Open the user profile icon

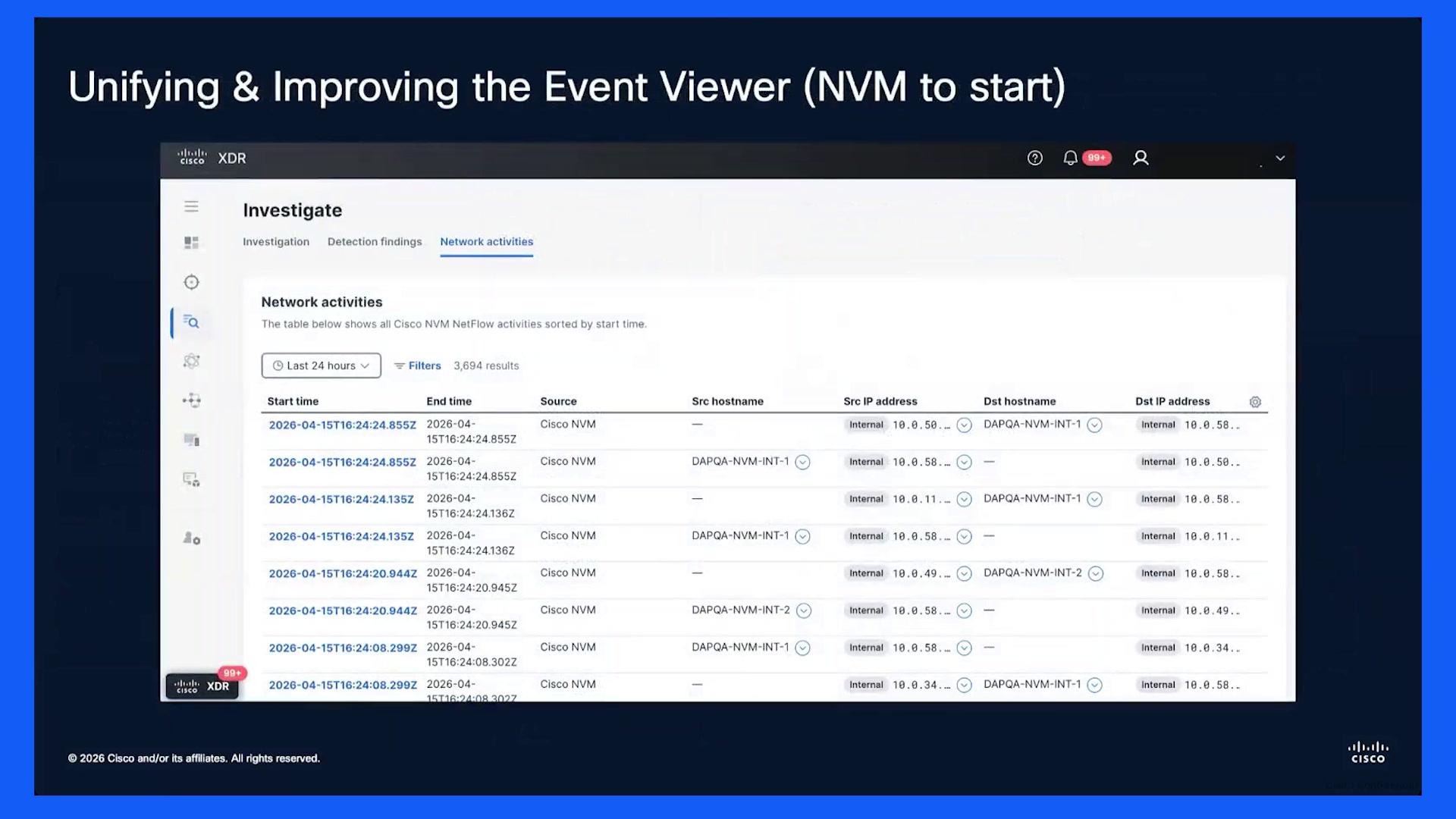pyautogui.click(x=1141, y=158)
